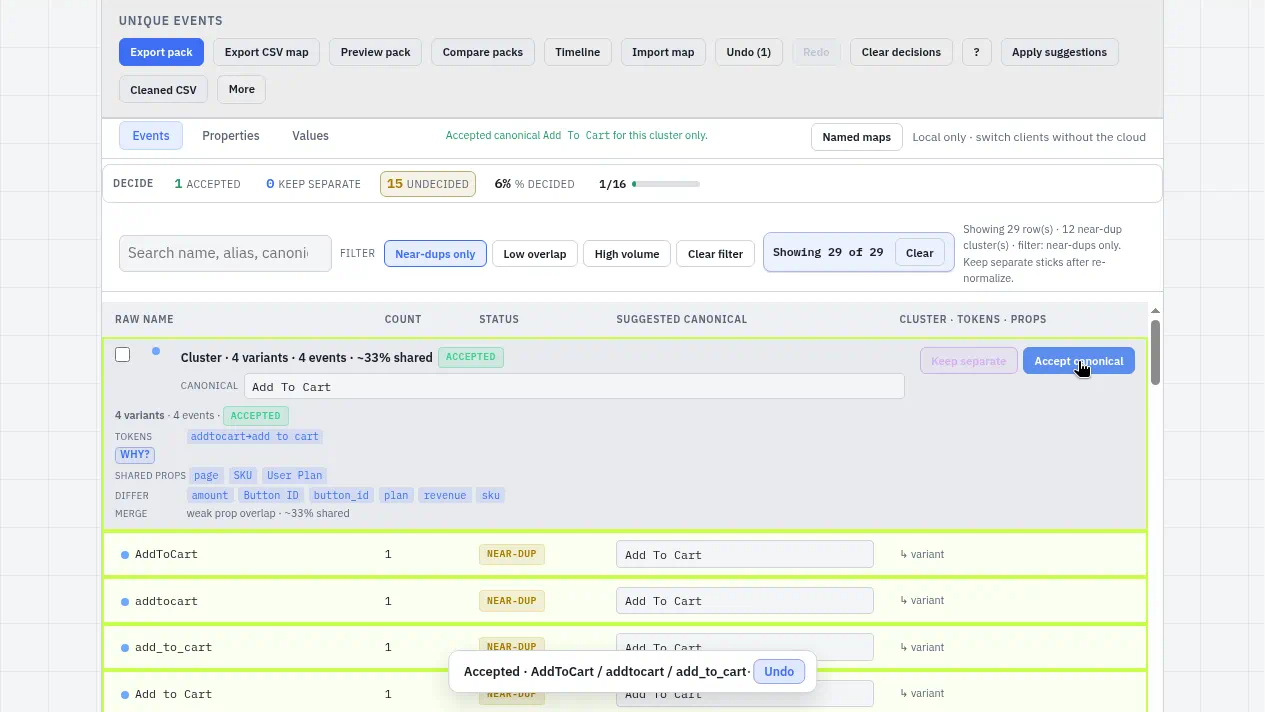Viewport: 1265px width, 712px height.
Task: Click Undo in the Accepted toast
Action: (x=779, y=672)
